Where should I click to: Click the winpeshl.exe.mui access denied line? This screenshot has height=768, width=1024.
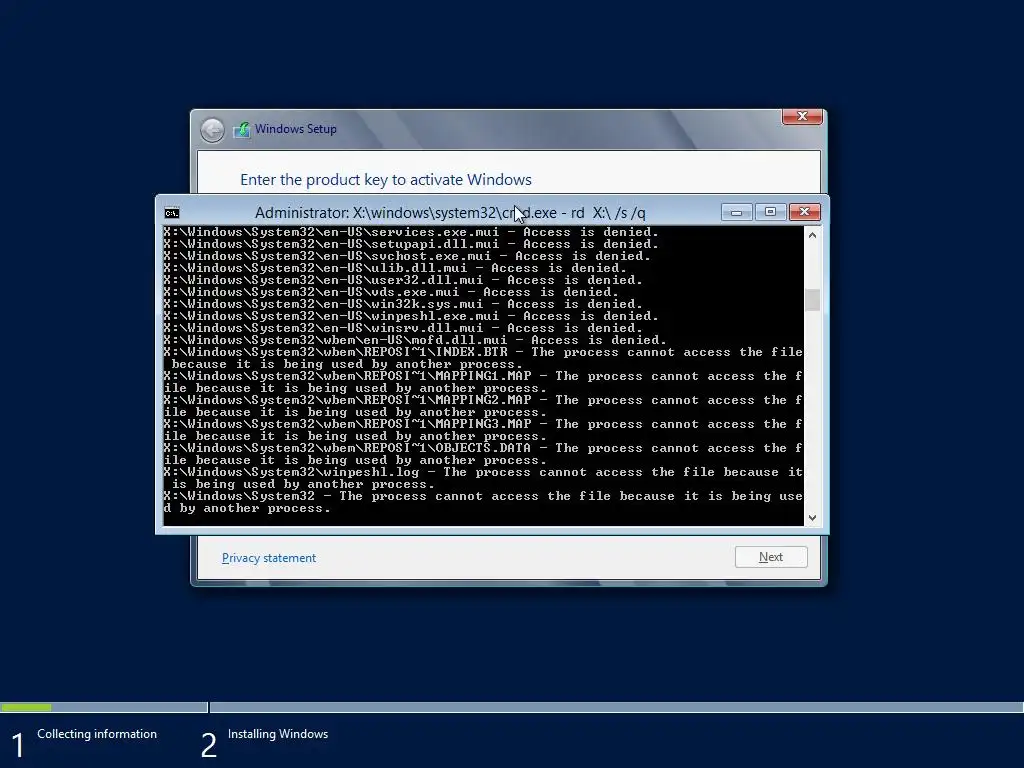(411, 316)
